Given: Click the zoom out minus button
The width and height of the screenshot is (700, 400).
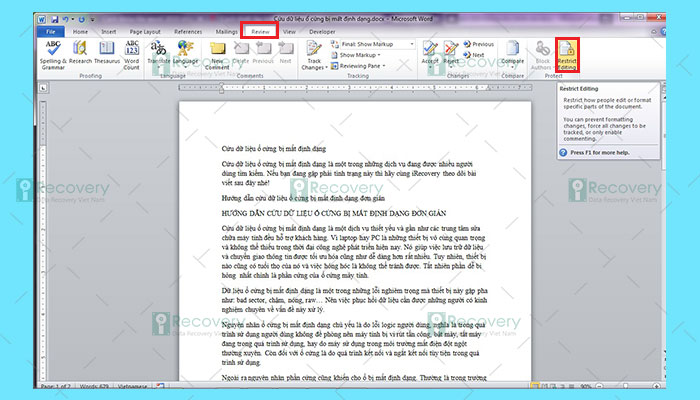Looking at the screenshot, I should click(599, 386).
